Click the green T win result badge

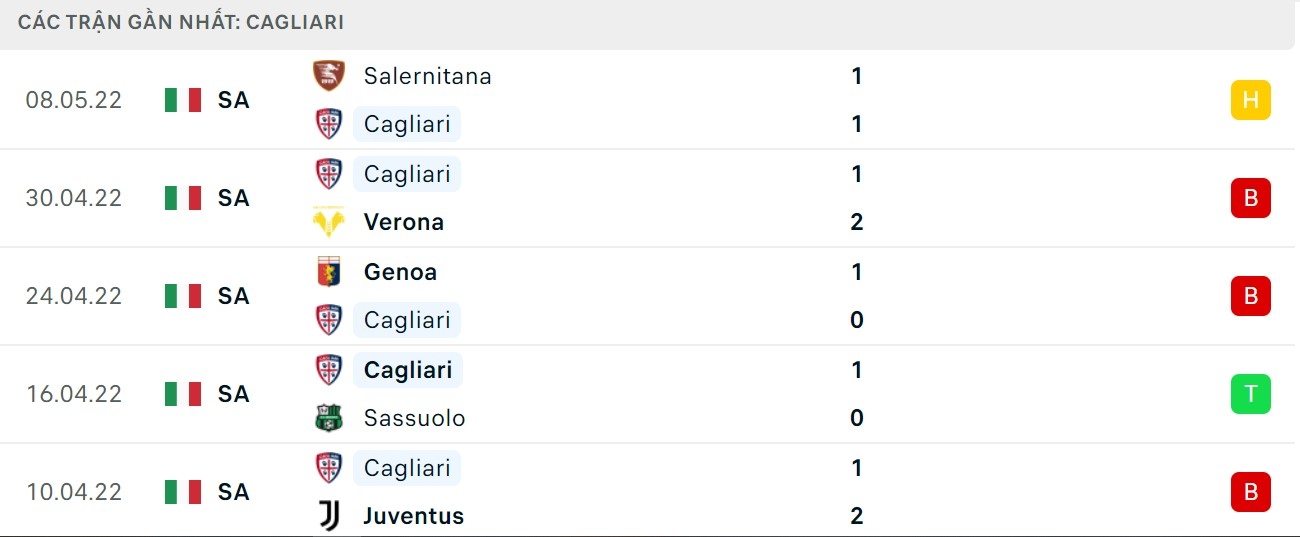(1250, 394)
